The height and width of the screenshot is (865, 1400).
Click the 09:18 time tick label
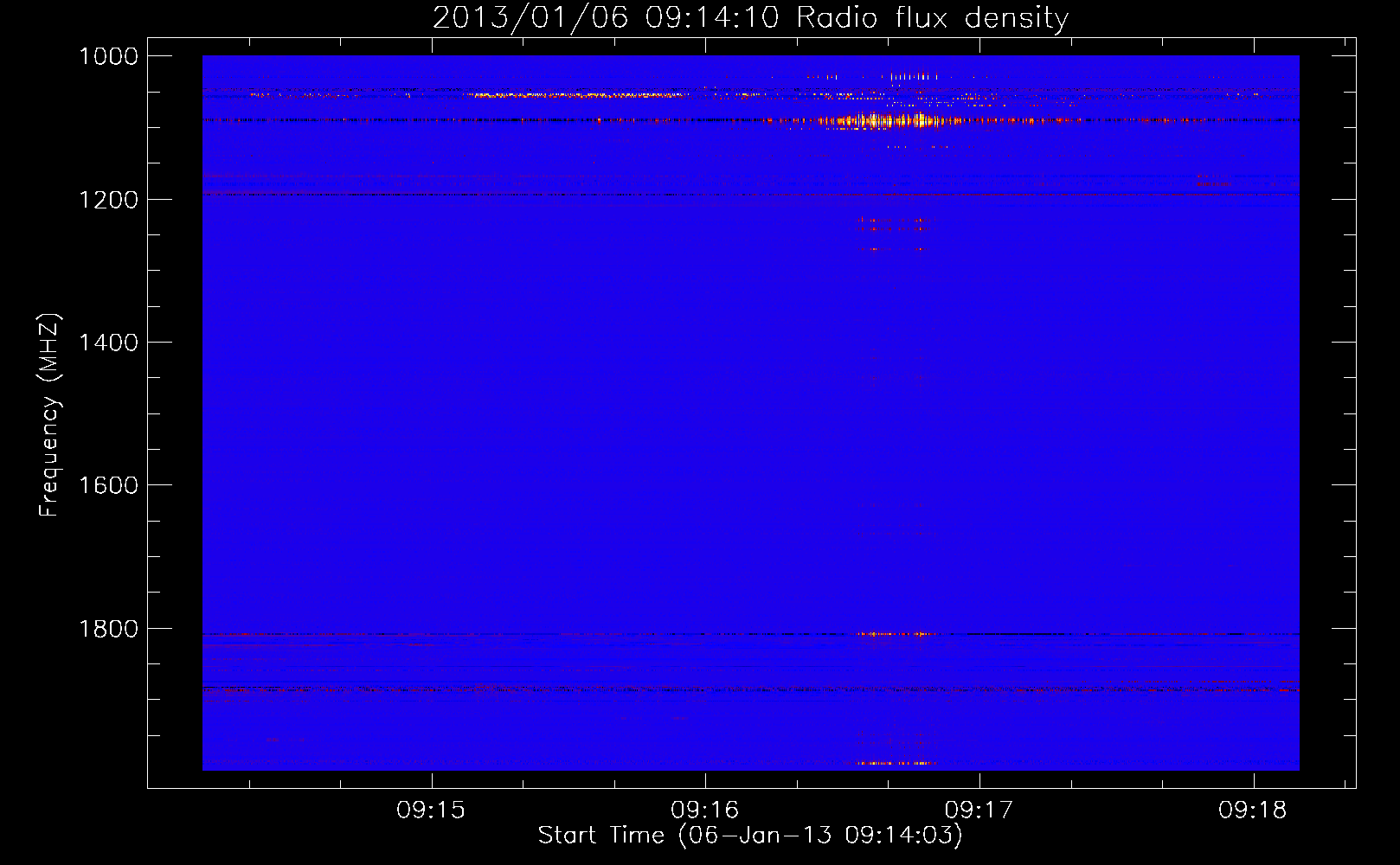point(1253,811)
